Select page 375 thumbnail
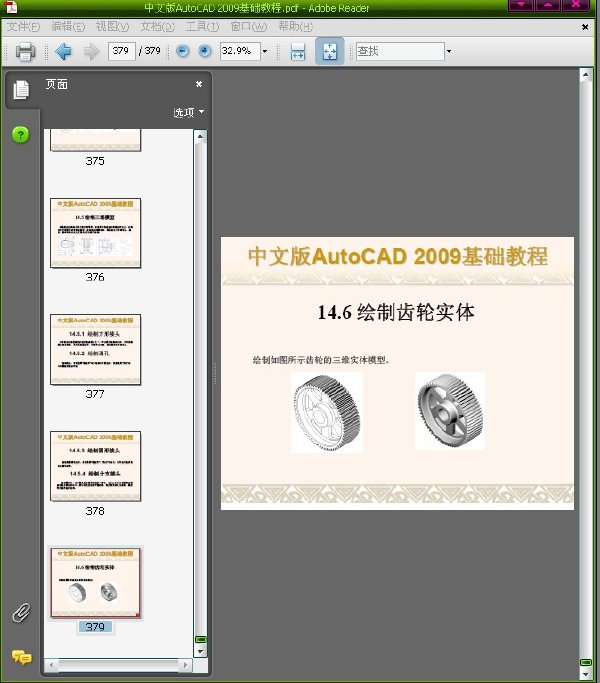Image resolution: width=600 pixels, height=683 pixels. pyautogui.click(x=95, y=140)
